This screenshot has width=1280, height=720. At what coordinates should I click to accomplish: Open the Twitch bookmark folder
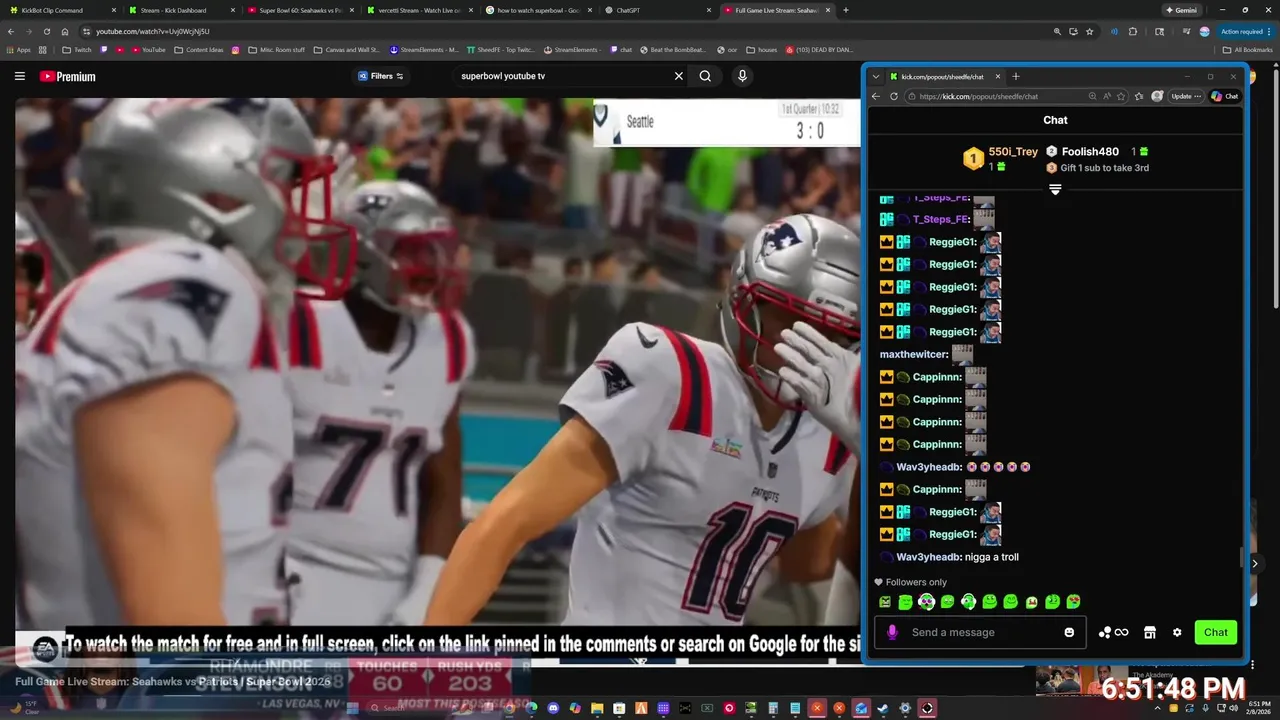pos(76,50)
